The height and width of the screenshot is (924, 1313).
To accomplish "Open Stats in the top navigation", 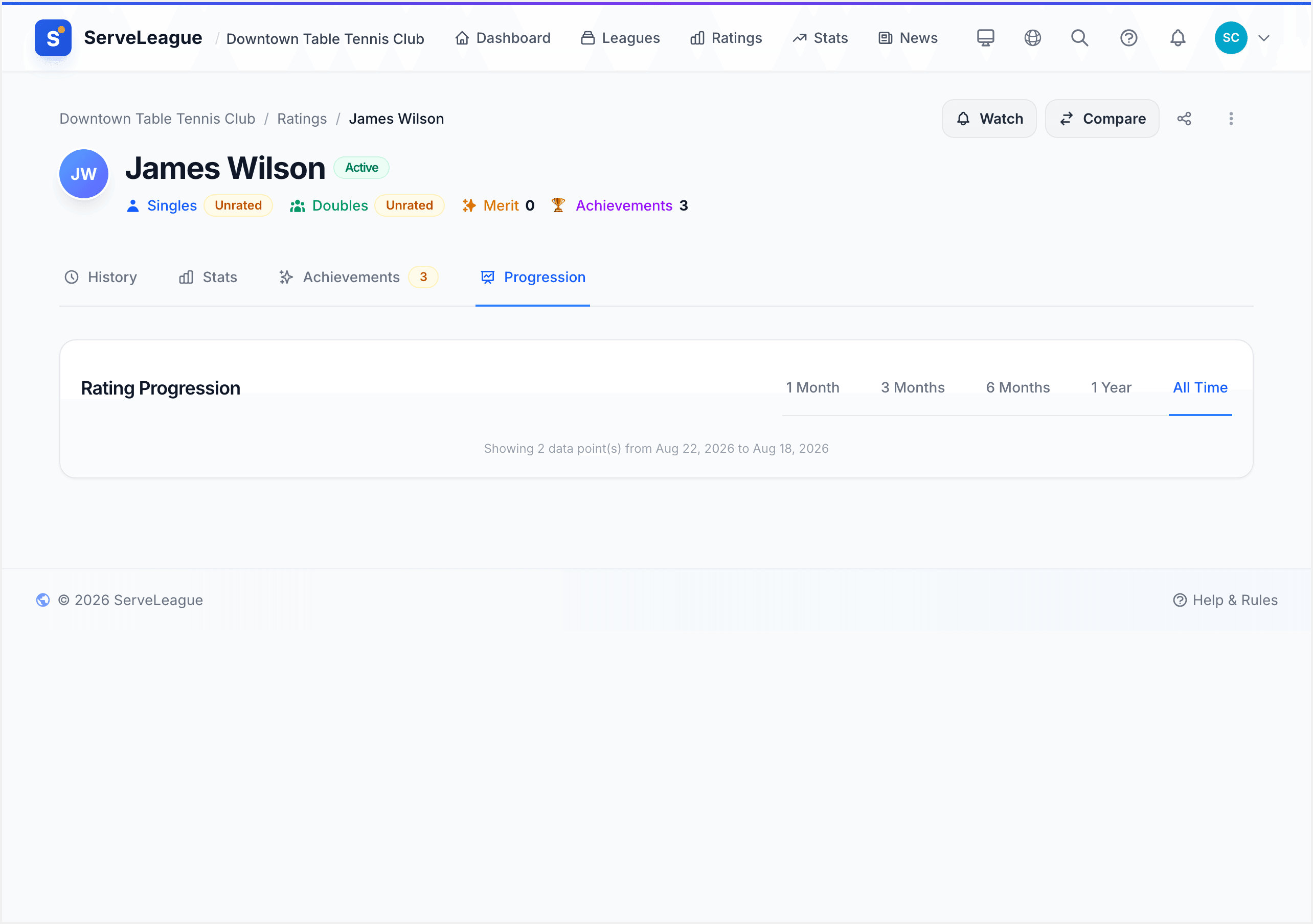I will coord(820,38).
